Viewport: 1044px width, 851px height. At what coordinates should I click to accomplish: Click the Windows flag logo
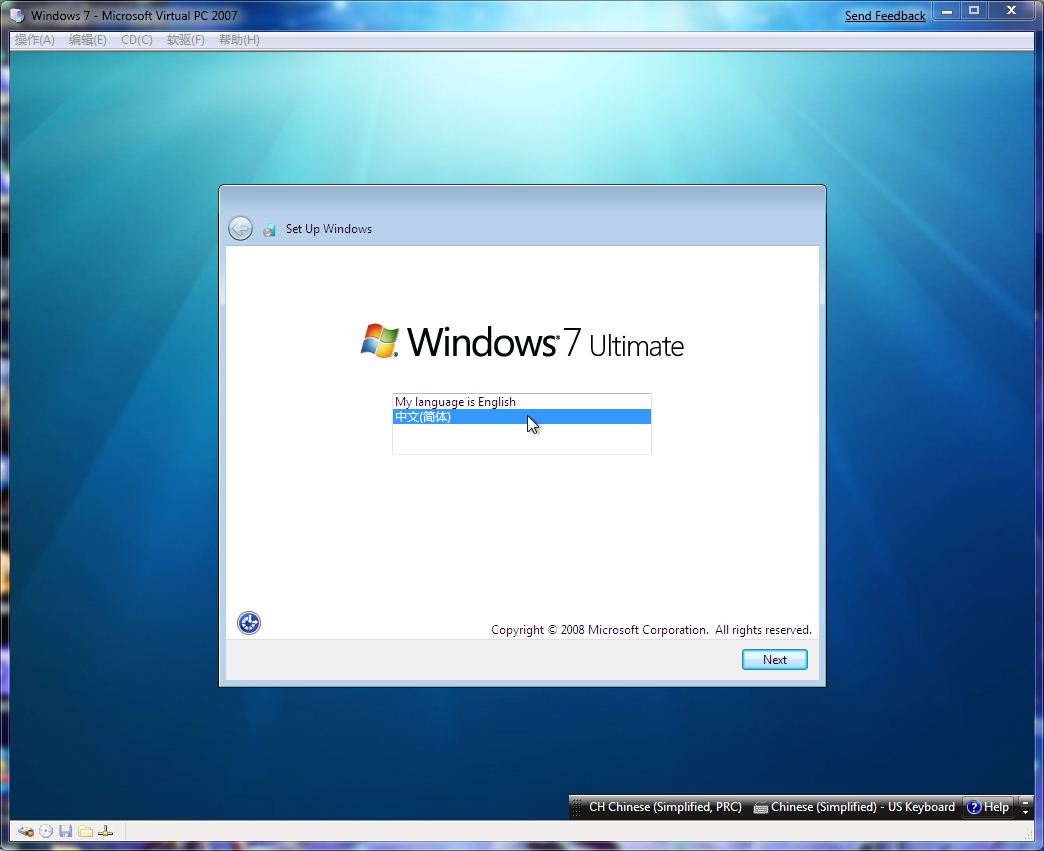[x=380, y=341]
